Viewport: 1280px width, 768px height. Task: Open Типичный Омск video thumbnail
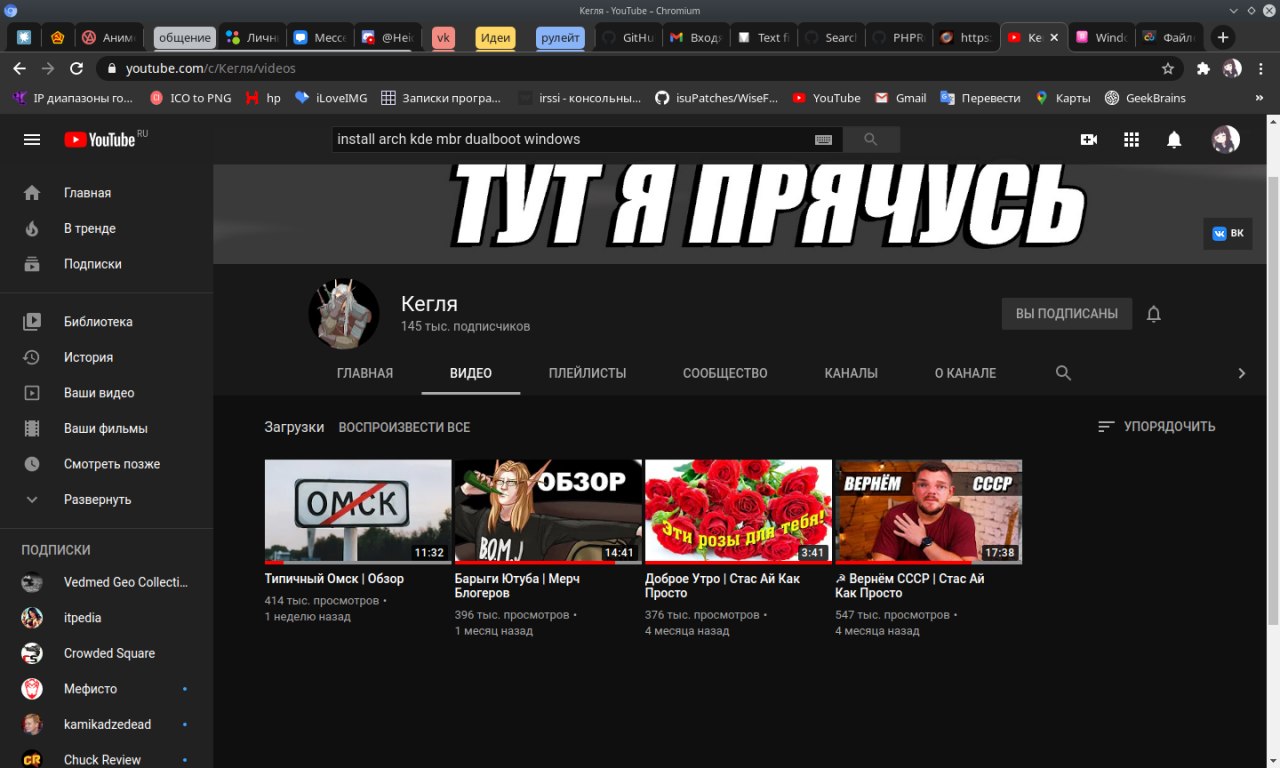[358, 512]
